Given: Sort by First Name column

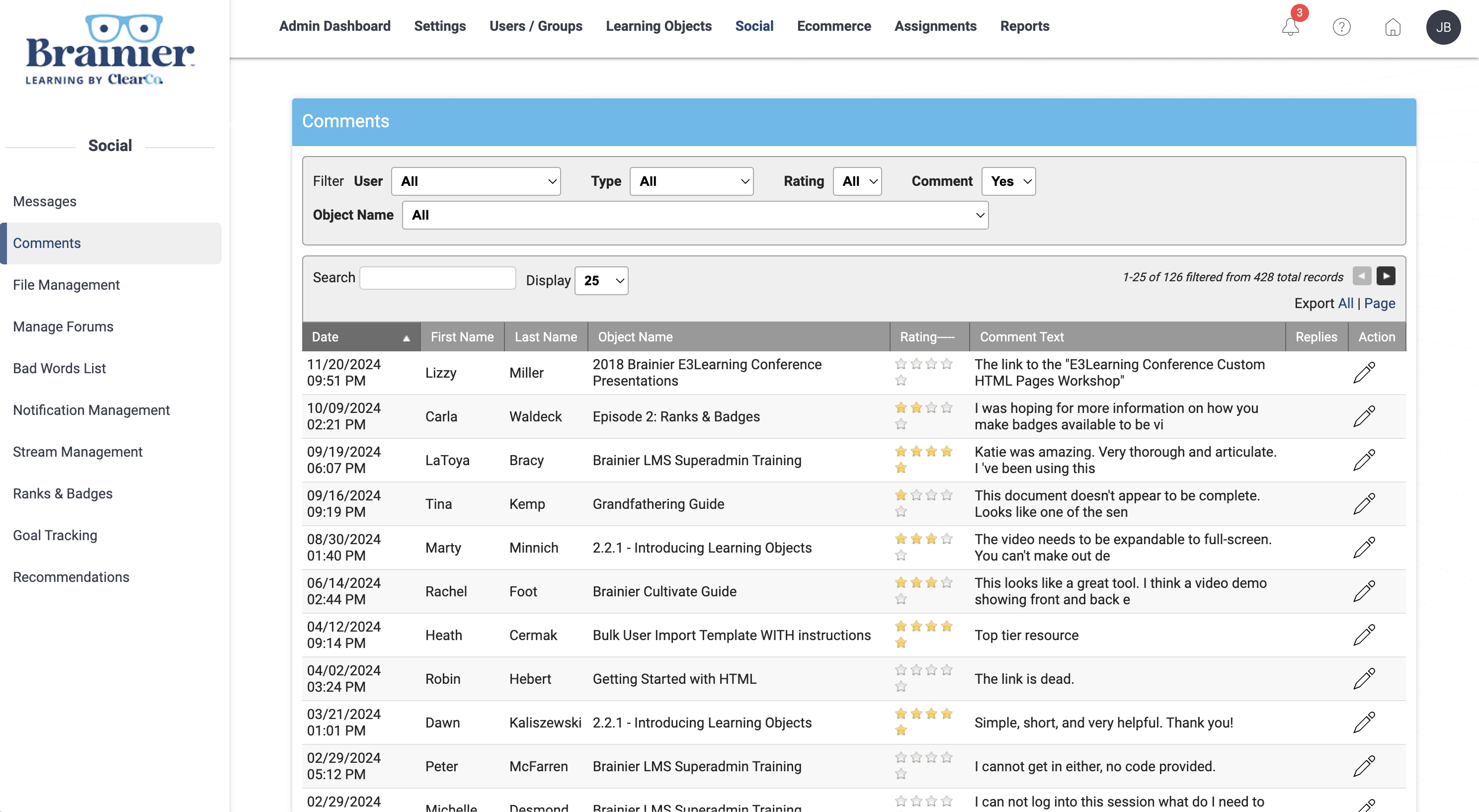Looking at the screenshot, I should [x=462, y=337].
